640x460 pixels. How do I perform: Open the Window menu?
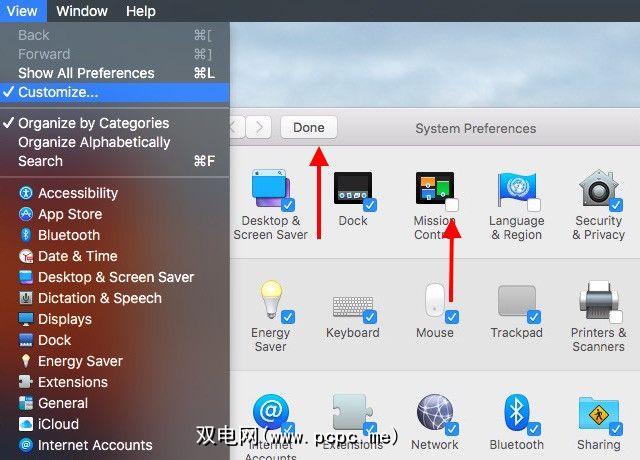coord(82,11)
